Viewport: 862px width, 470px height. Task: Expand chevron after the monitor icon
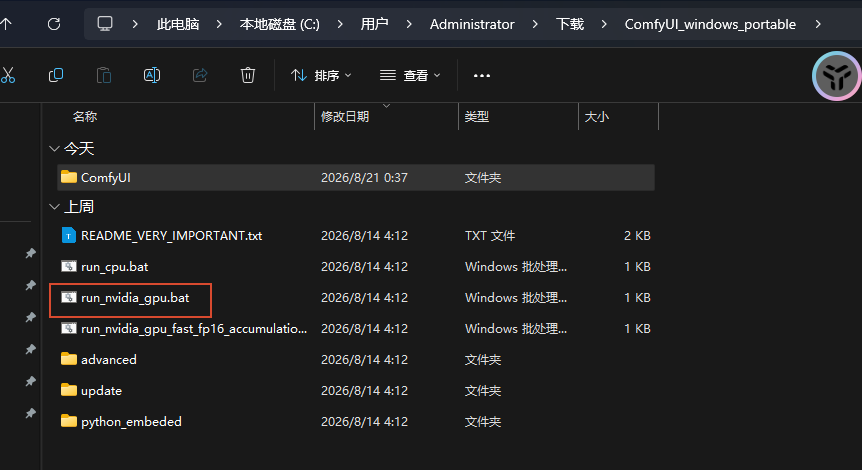(135, 24)
